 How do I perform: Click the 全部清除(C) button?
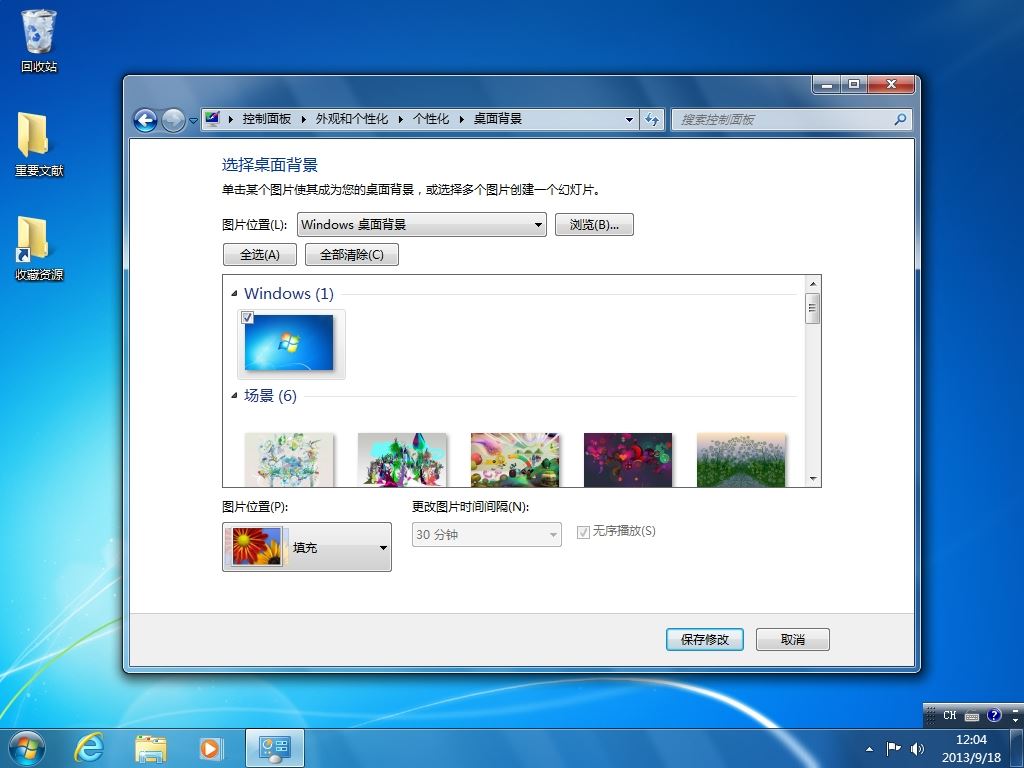[x=352, y=255]
